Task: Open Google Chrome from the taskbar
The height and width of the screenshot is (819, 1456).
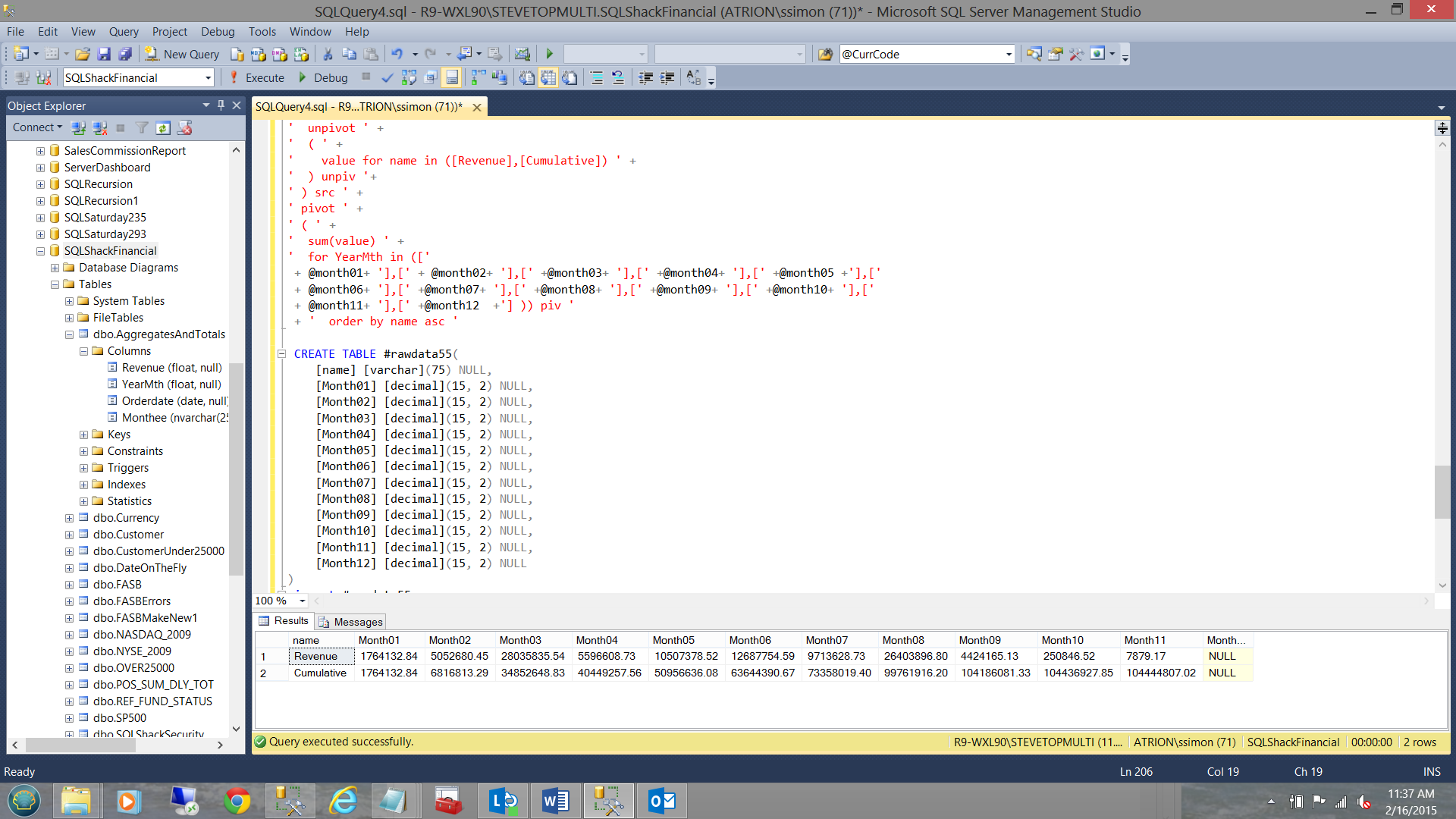Action: 237,801
